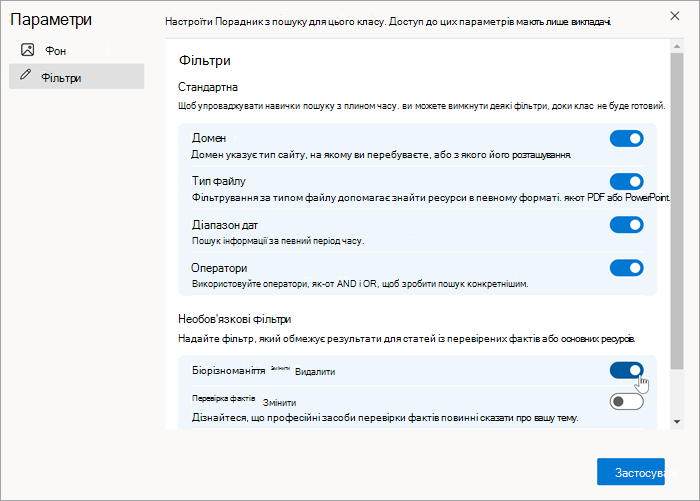Screen dimensions: 700x501
Task: Click the Фільтри section heading
Action: [204, 60]
